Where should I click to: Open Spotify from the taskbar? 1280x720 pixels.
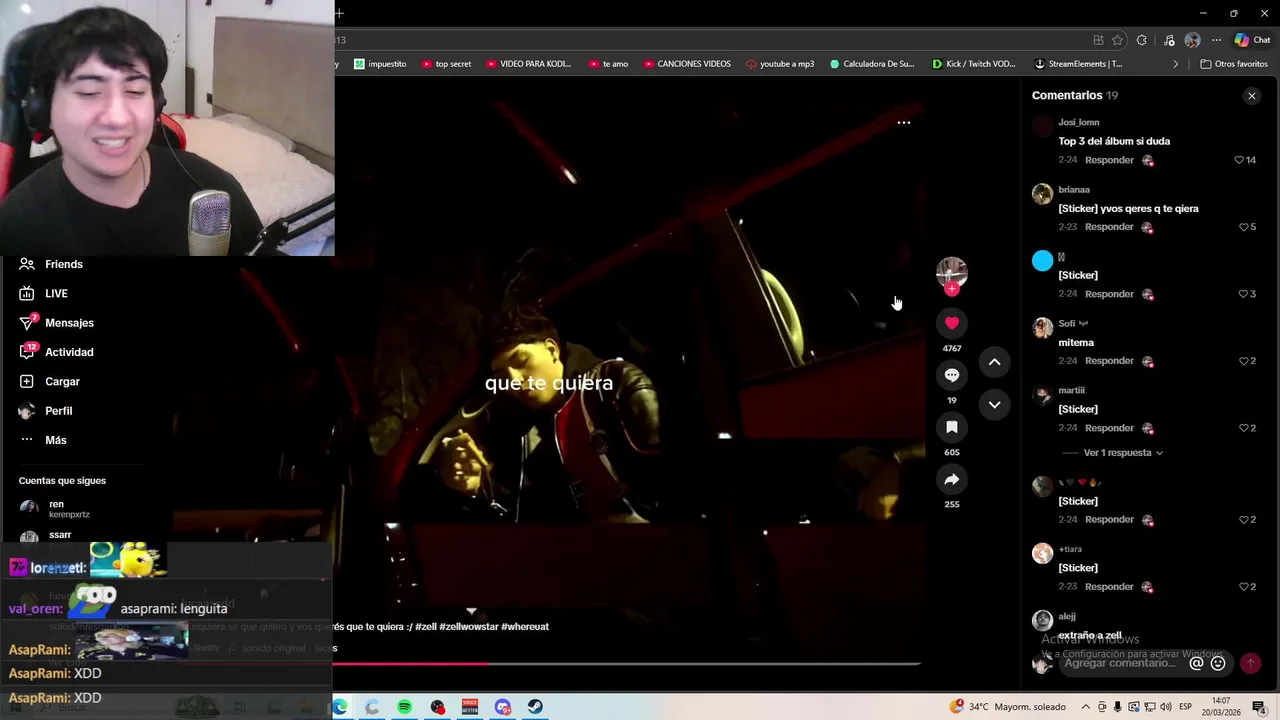[404, 707]
